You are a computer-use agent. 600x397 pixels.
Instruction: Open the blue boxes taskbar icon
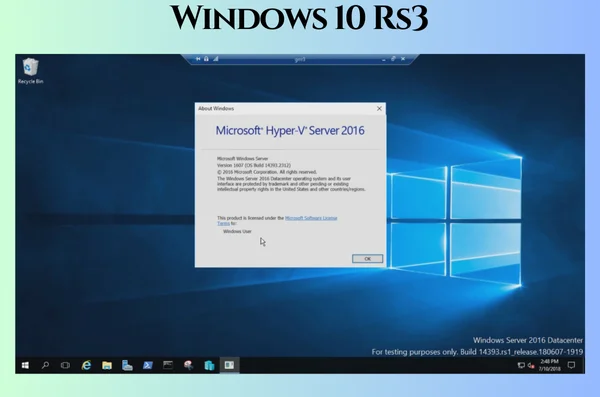[209, 365]
